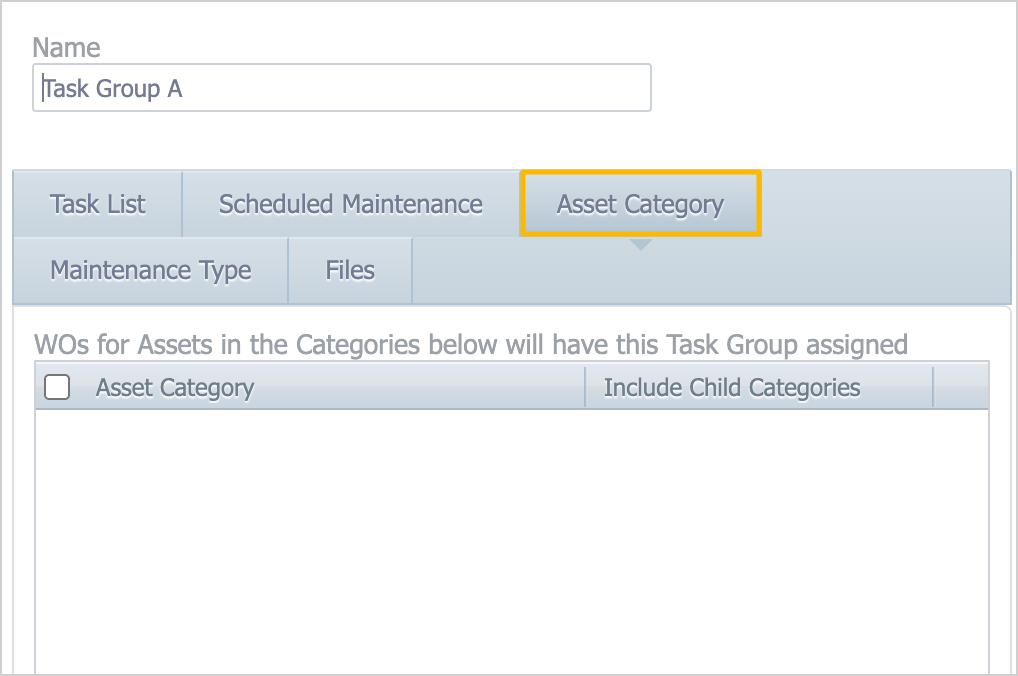
Task: Click divider right of Include Child Categories header
Action: [933, 388]
